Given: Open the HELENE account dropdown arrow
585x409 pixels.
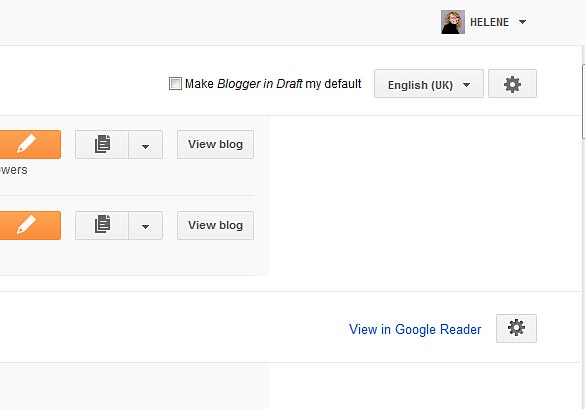Looking at the screenshot, I should pyautogui.click(x=522, y=22).
